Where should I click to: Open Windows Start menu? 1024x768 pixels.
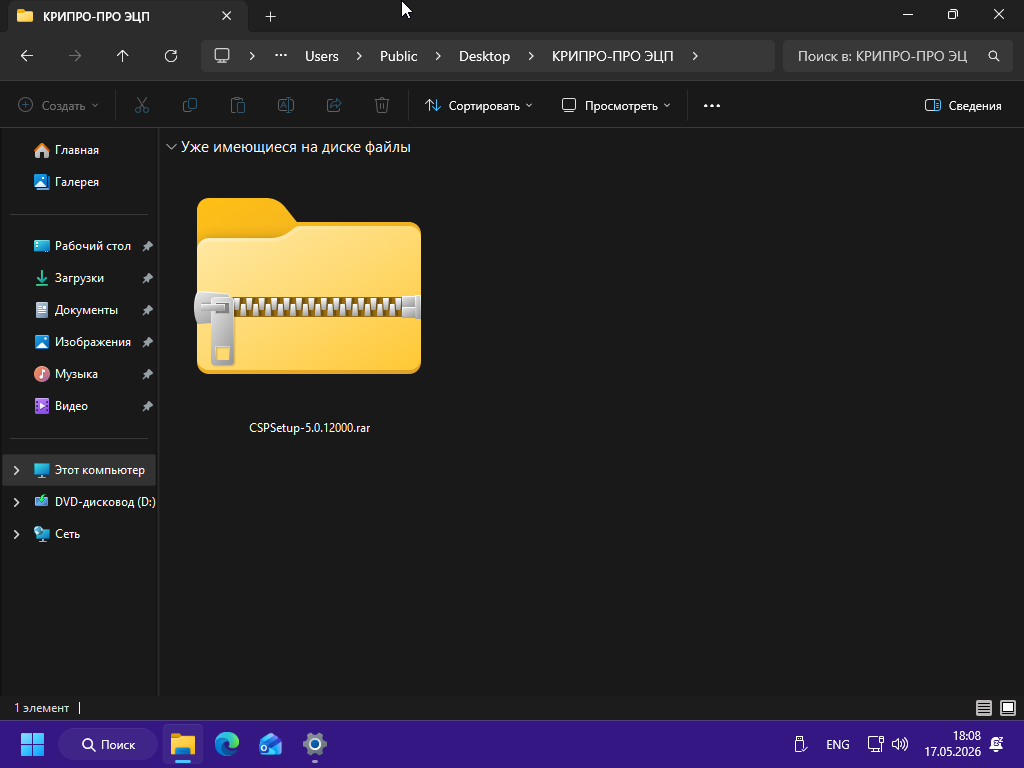click(x=32, y=744)
